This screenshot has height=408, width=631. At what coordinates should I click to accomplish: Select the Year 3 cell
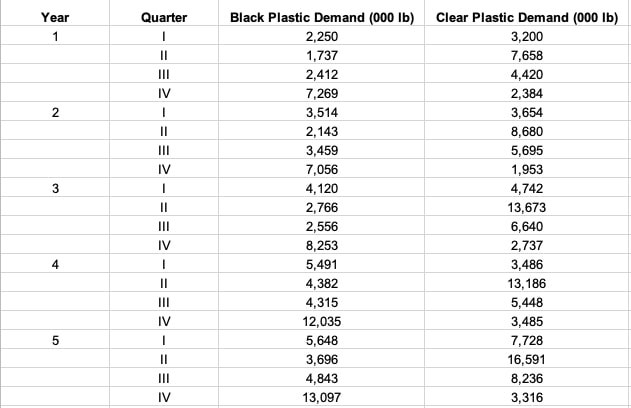[55, 188]
